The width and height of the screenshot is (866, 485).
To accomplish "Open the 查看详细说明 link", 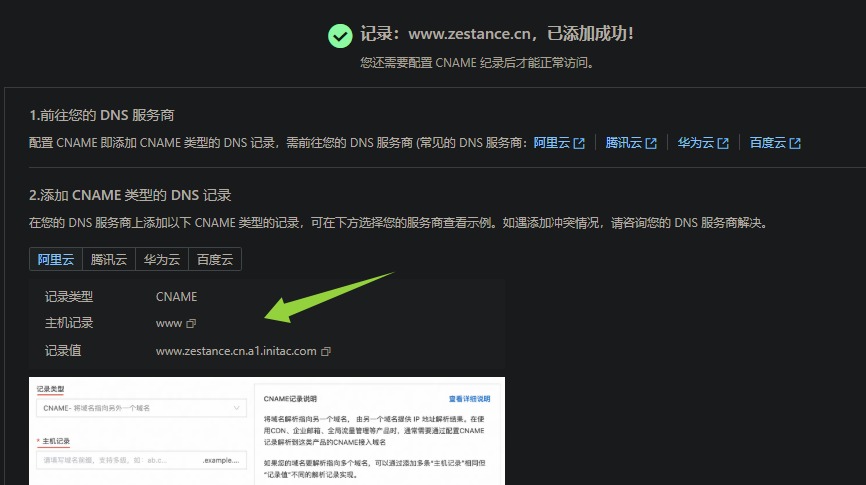I will pyautogui.click(x=468, y=398).
